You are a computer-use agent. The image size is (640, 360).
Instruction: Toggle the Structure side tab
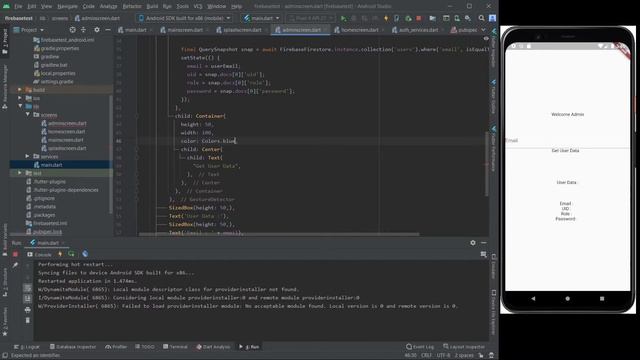click(x=5, y=282)
